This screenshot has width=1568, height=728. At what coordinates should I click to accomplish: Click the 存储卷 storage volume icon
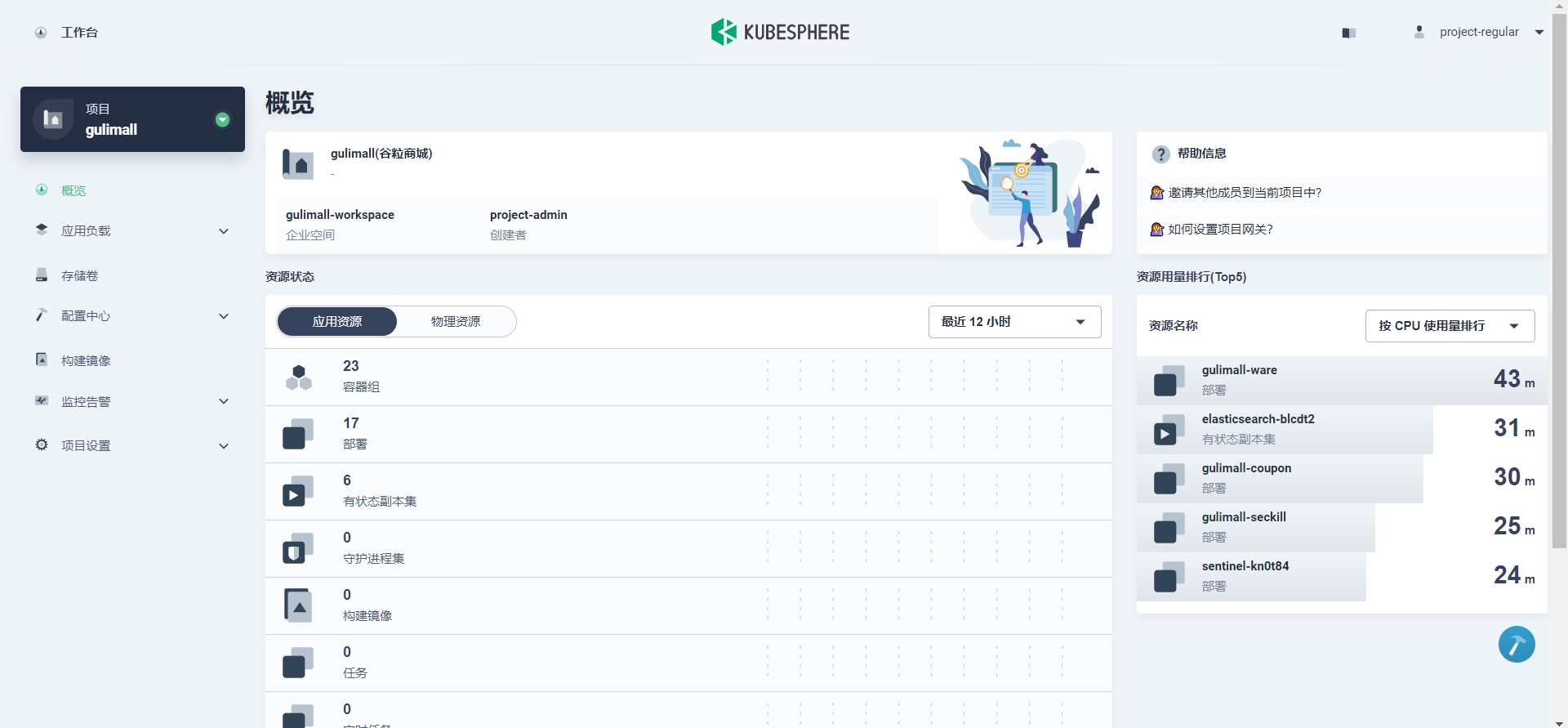42,275
